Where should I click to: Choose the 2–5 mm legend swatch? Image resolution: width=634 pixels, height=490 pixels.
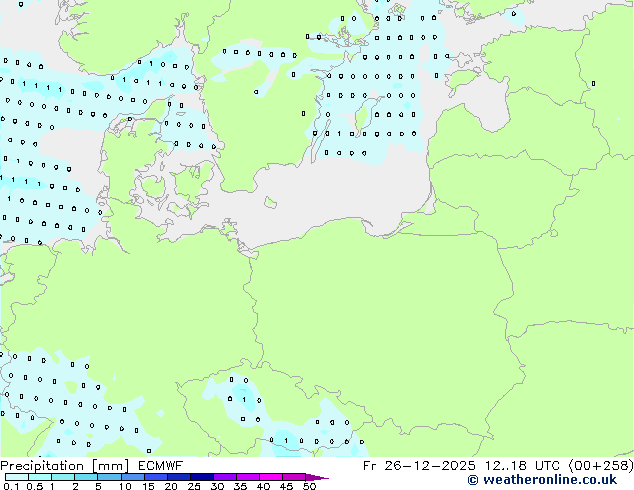point(86,477)
